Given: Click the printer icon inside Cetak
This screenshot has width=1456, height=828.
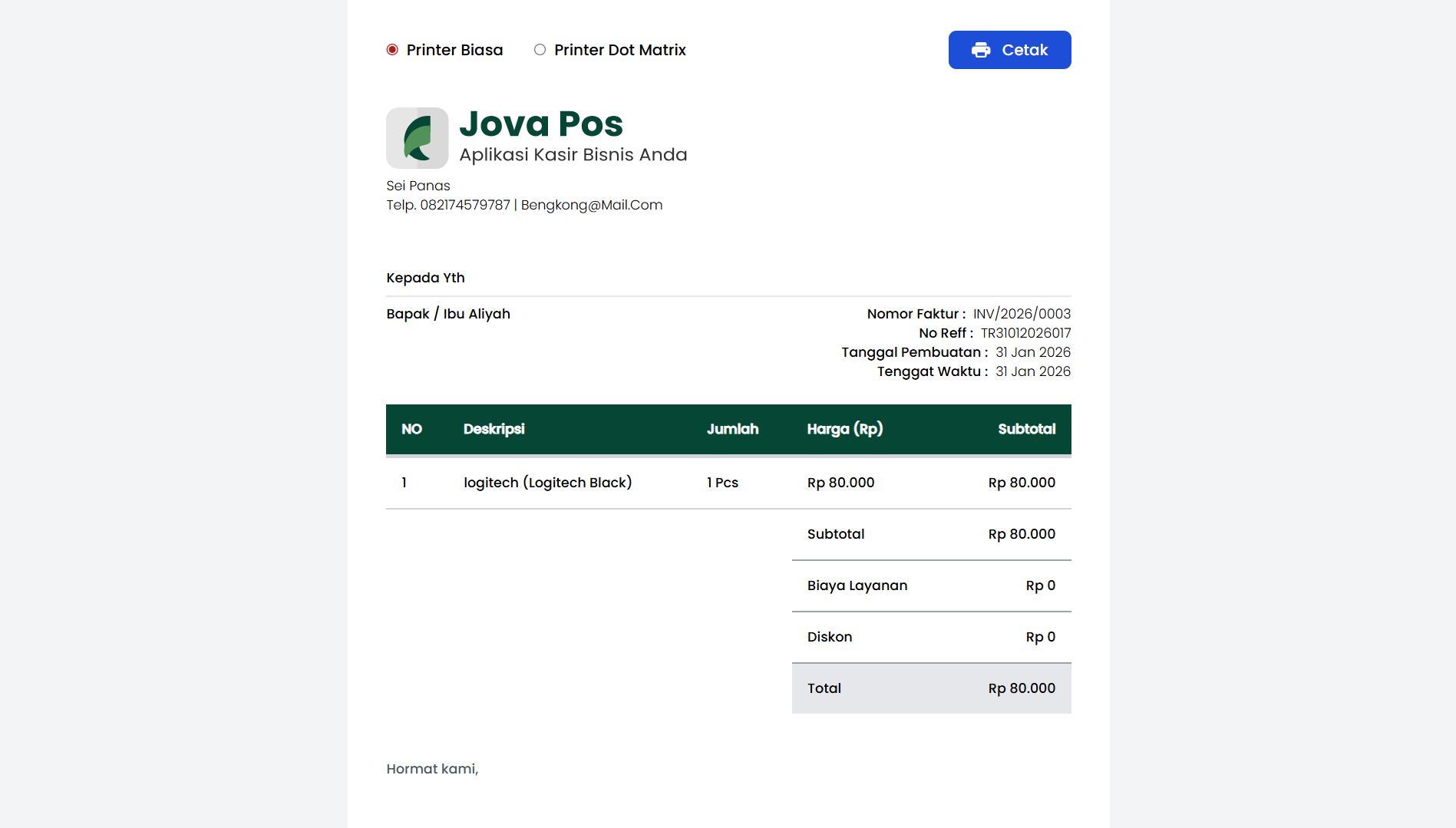Looking at the screenshot, I should click(981, 50).
